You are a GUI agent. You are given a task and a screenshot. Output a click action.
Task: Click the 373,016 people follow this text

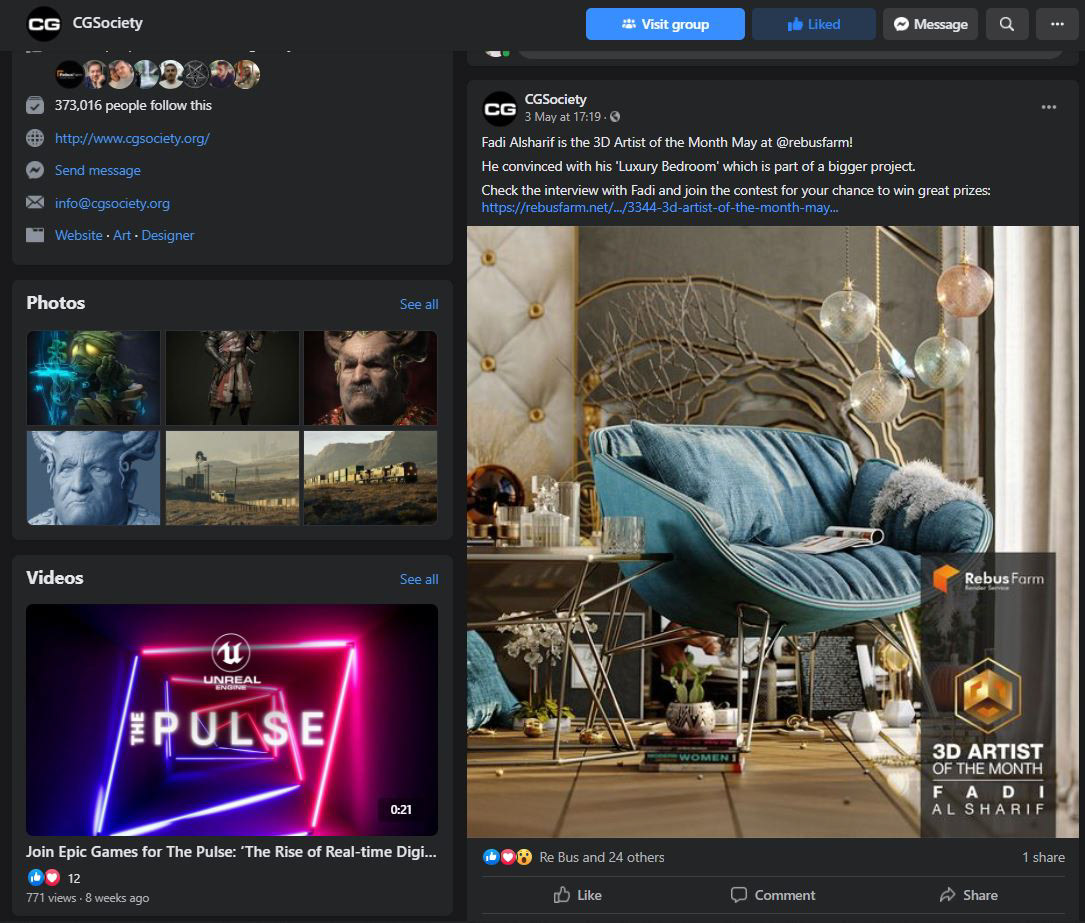[133, 105]
